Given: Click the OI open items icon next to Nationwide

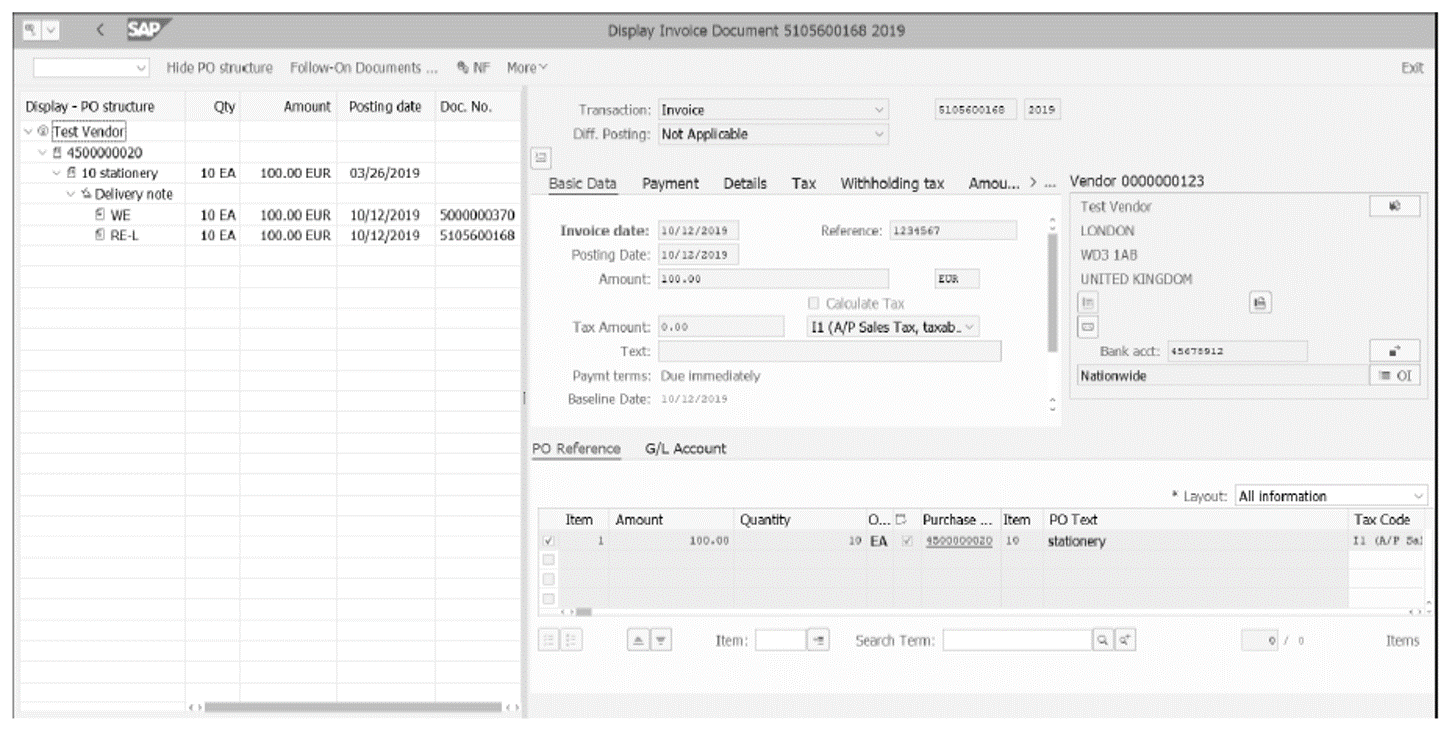Looking at the screenshot, I should coord(1394,375).
